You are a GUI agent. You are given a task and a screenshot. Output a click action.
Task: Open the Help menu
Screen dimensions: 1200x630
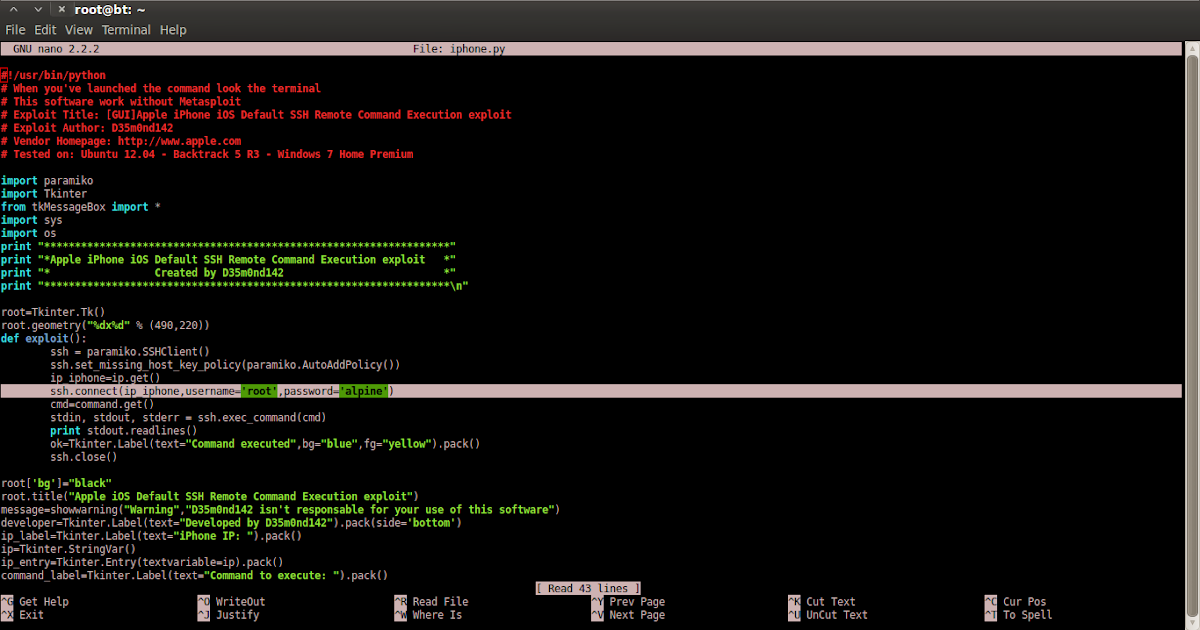173,30
